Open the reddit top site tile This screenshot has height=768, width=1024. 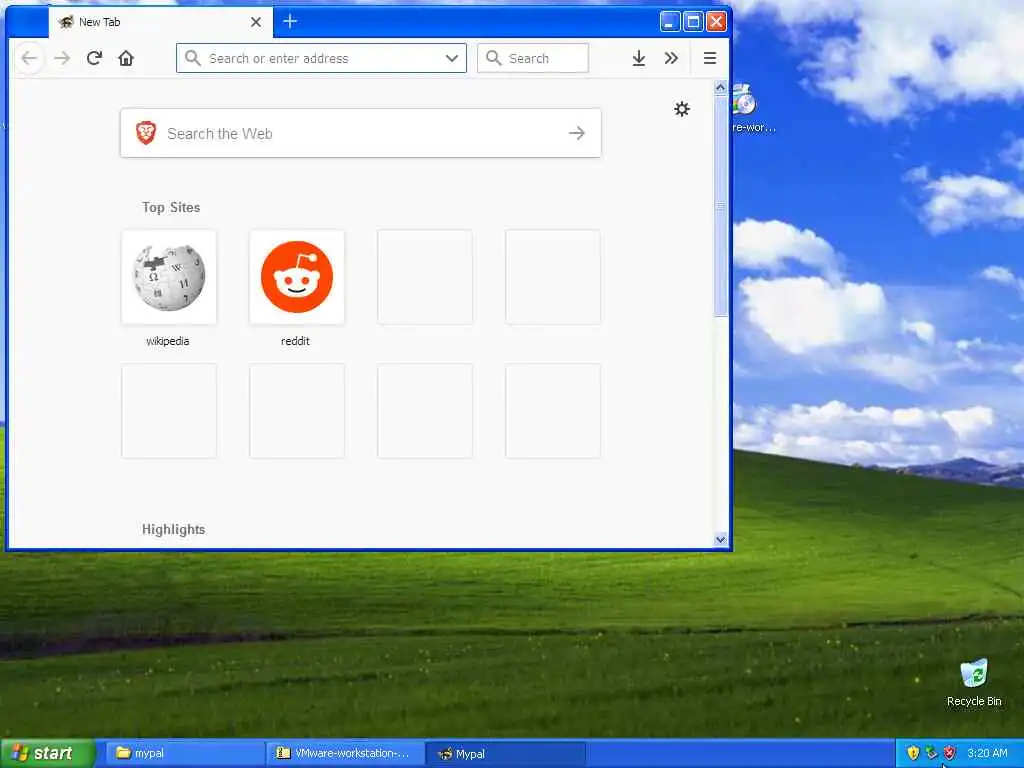coord(296,278)
